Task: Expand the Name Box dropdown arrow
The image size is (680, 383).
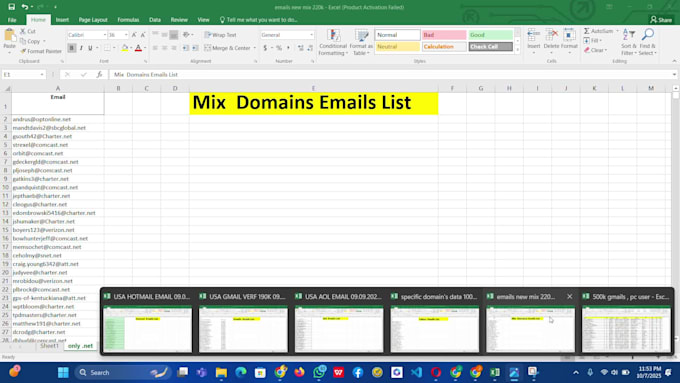Action: [42, 75]
